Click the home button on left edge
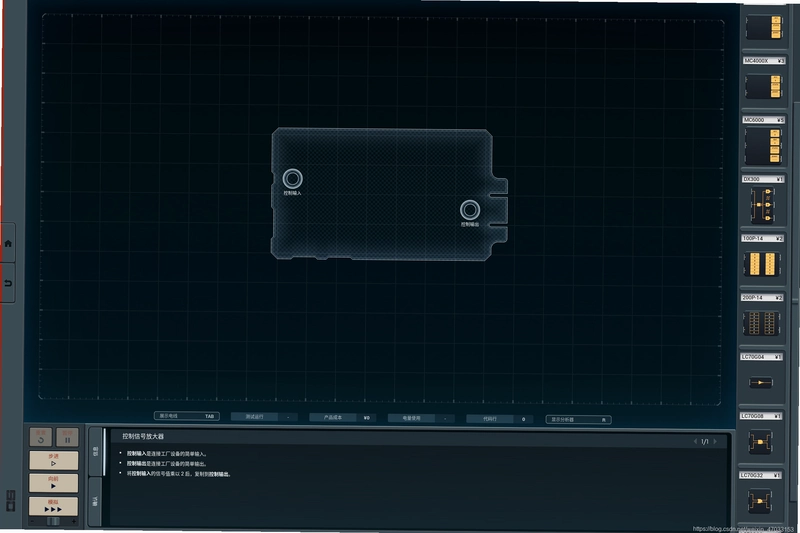800x533 pixels. (x=8, y=243)
